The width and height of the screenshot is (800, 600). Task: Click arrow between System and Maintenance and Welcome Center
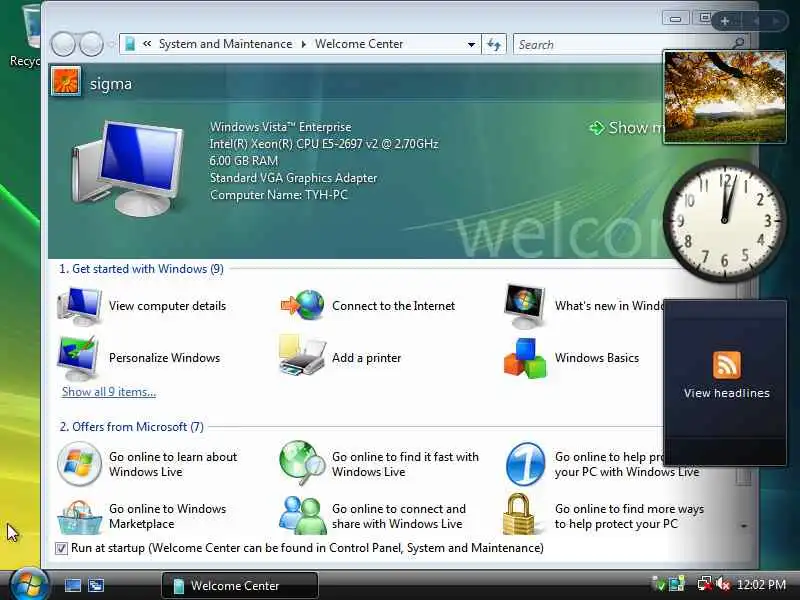point(304,44)
